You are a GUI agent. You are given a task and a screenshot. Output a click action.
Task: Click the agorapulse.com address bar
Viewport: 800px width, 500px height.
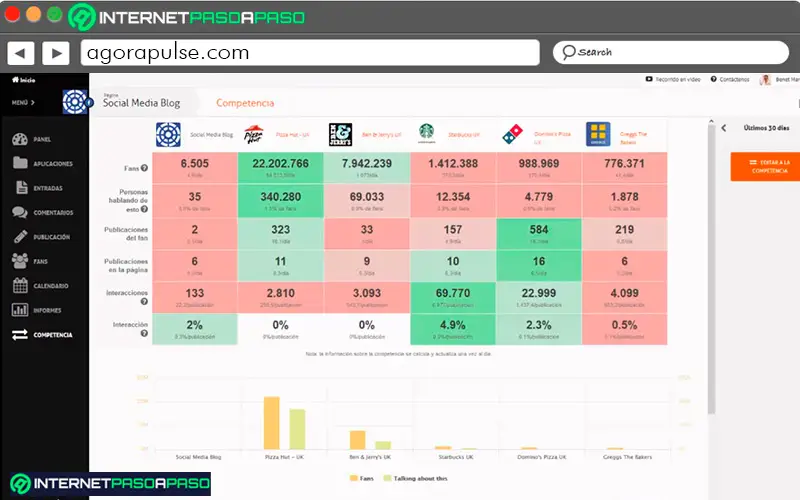[x=310, y=53]
